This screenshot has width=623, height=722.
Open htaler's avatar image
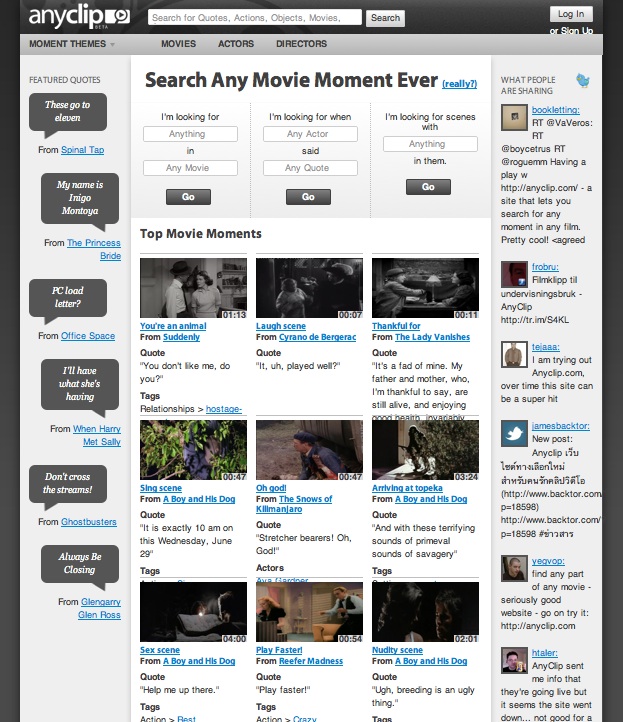514,660
